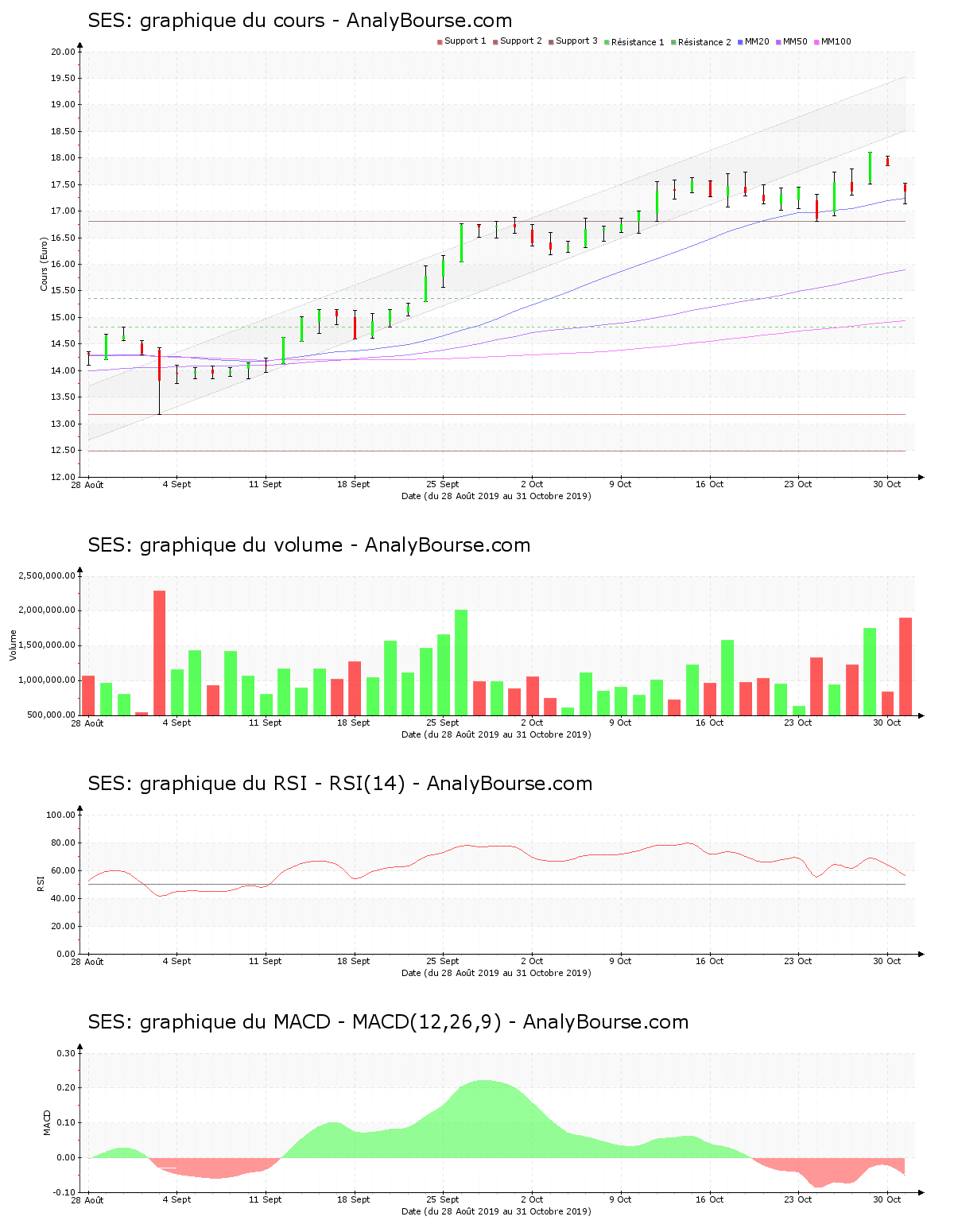Click the 14.50 price axis label
The image size is (954, 1232).
tap(63, 344)
